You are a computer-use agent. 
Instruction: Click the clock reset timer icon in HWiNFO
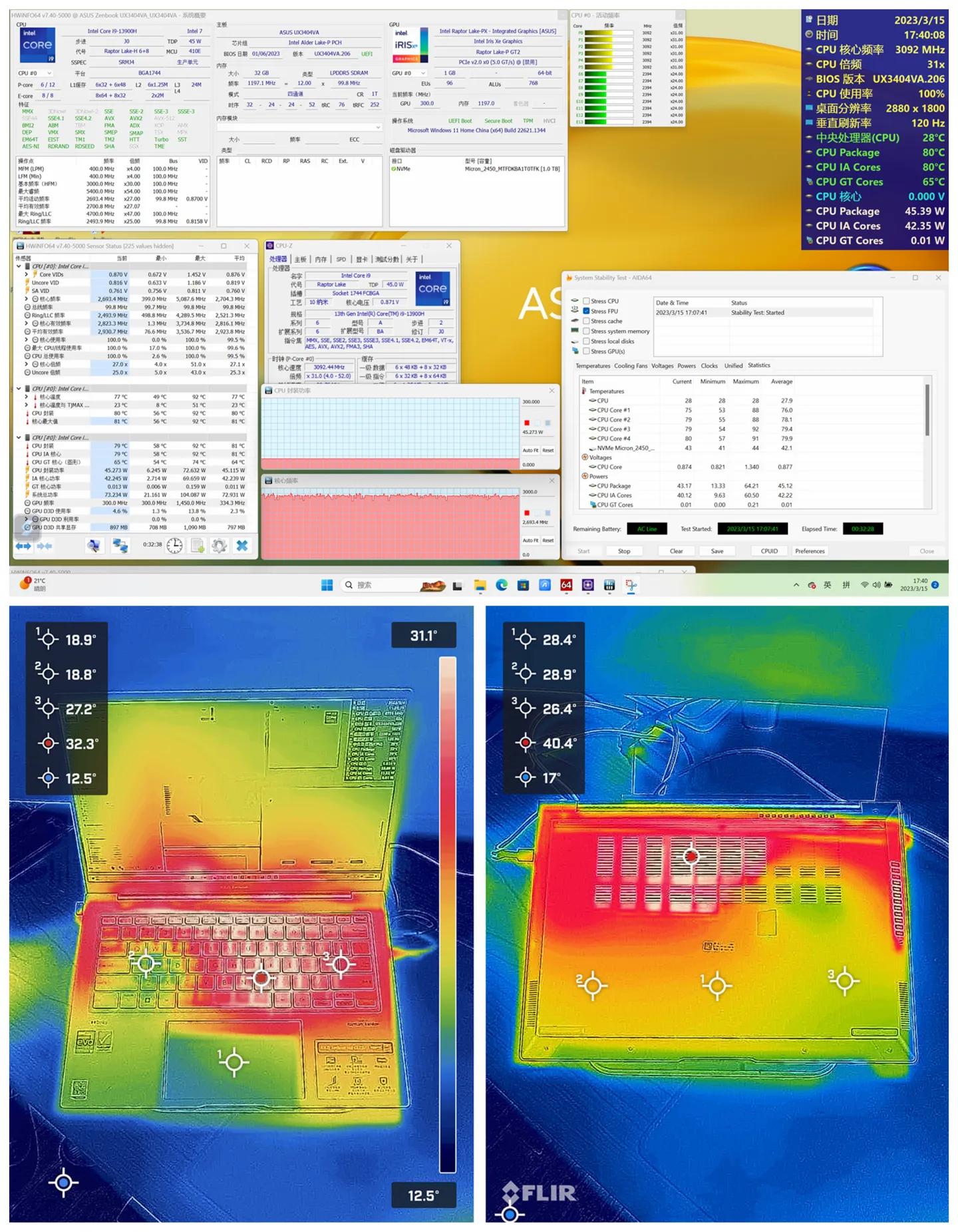coord(174,546)
